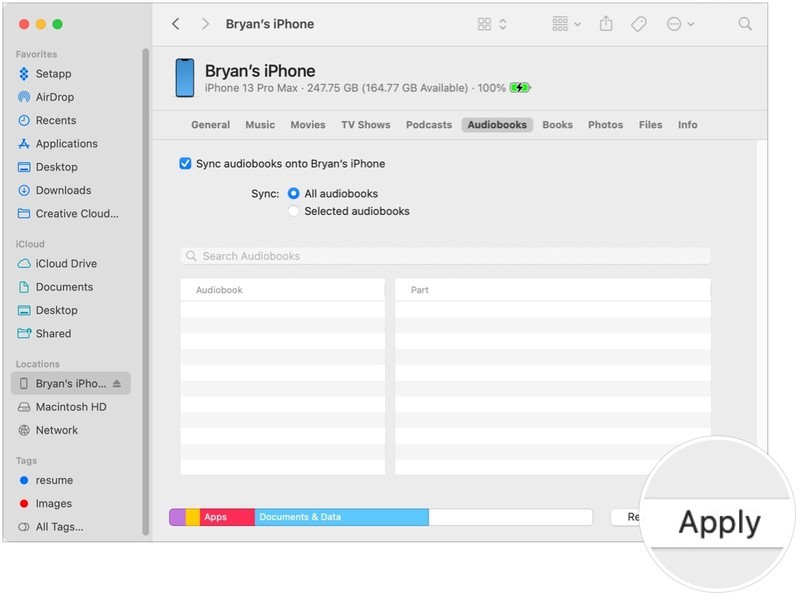Switch to the Books tab
Screen dimensions: 800x597
pos(558,125)
